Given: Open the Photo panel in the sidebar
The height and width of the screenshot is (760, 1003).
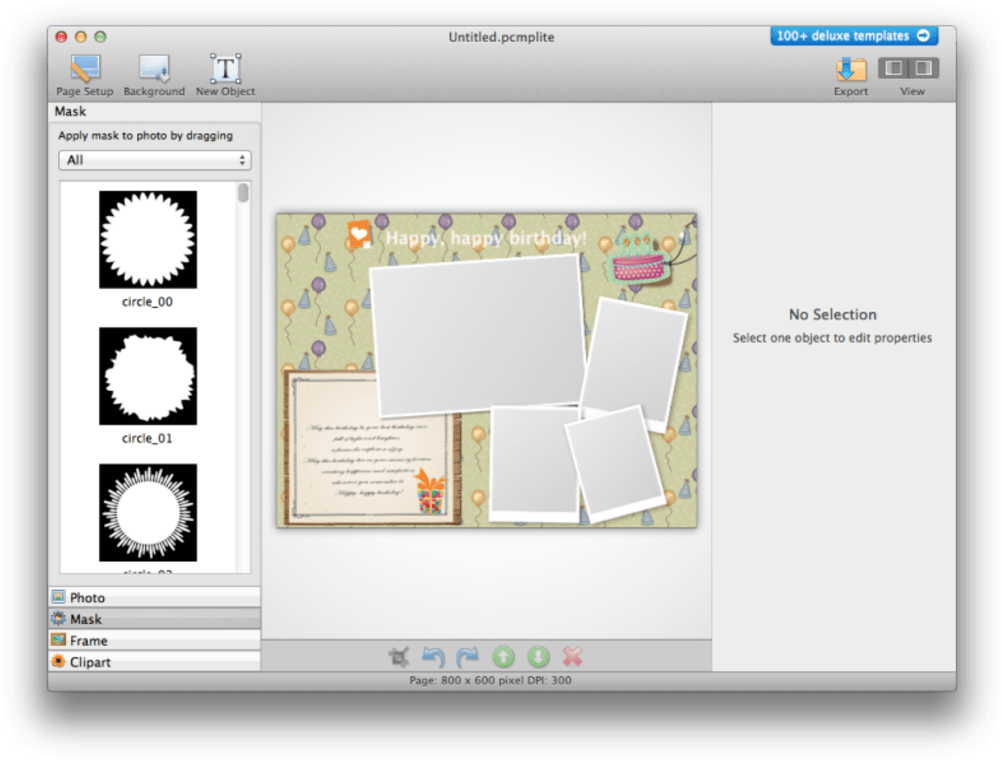Looking at the screenshot, I should coord(154,597).
